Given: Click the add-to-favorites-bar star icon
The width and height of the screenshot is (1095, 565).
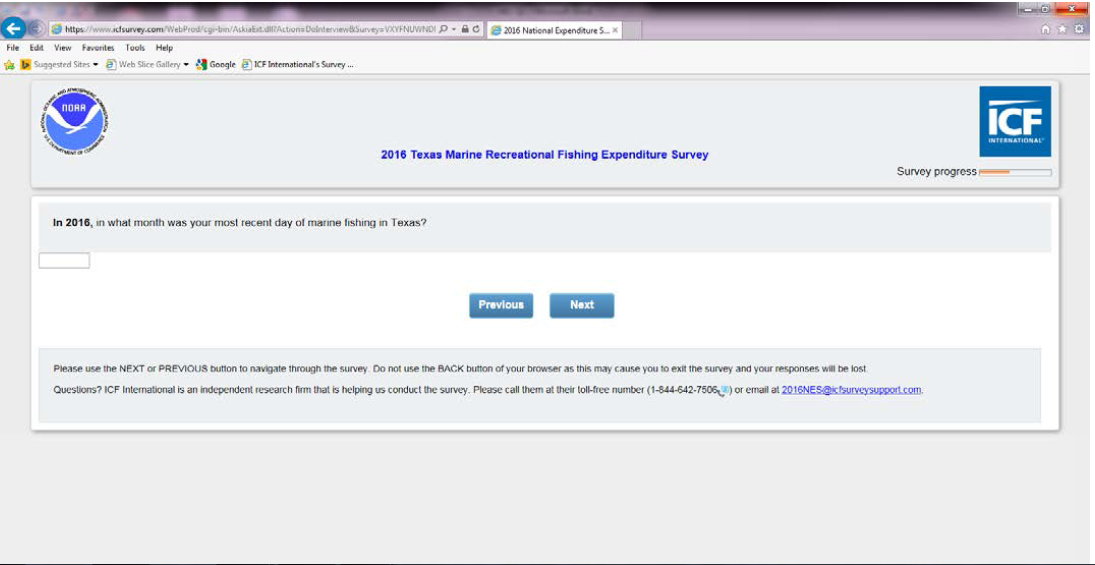Looking at the screenshot, I should 10,65.
